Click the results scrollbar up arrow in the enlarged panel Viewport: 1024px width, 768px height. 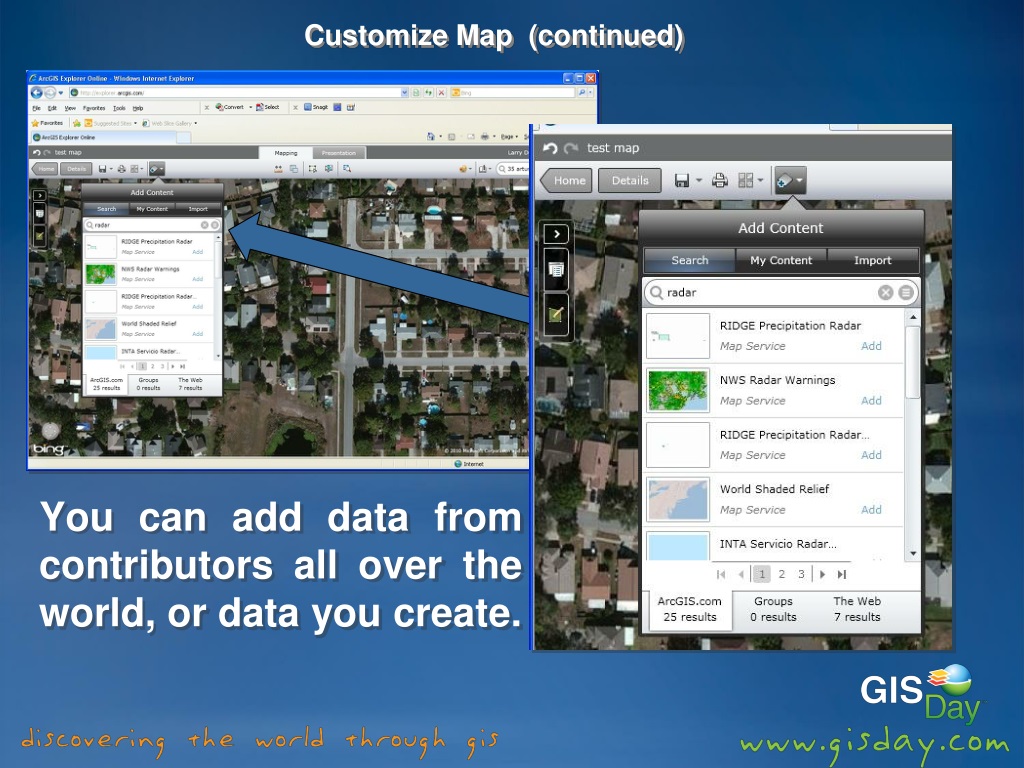point(913,317)
